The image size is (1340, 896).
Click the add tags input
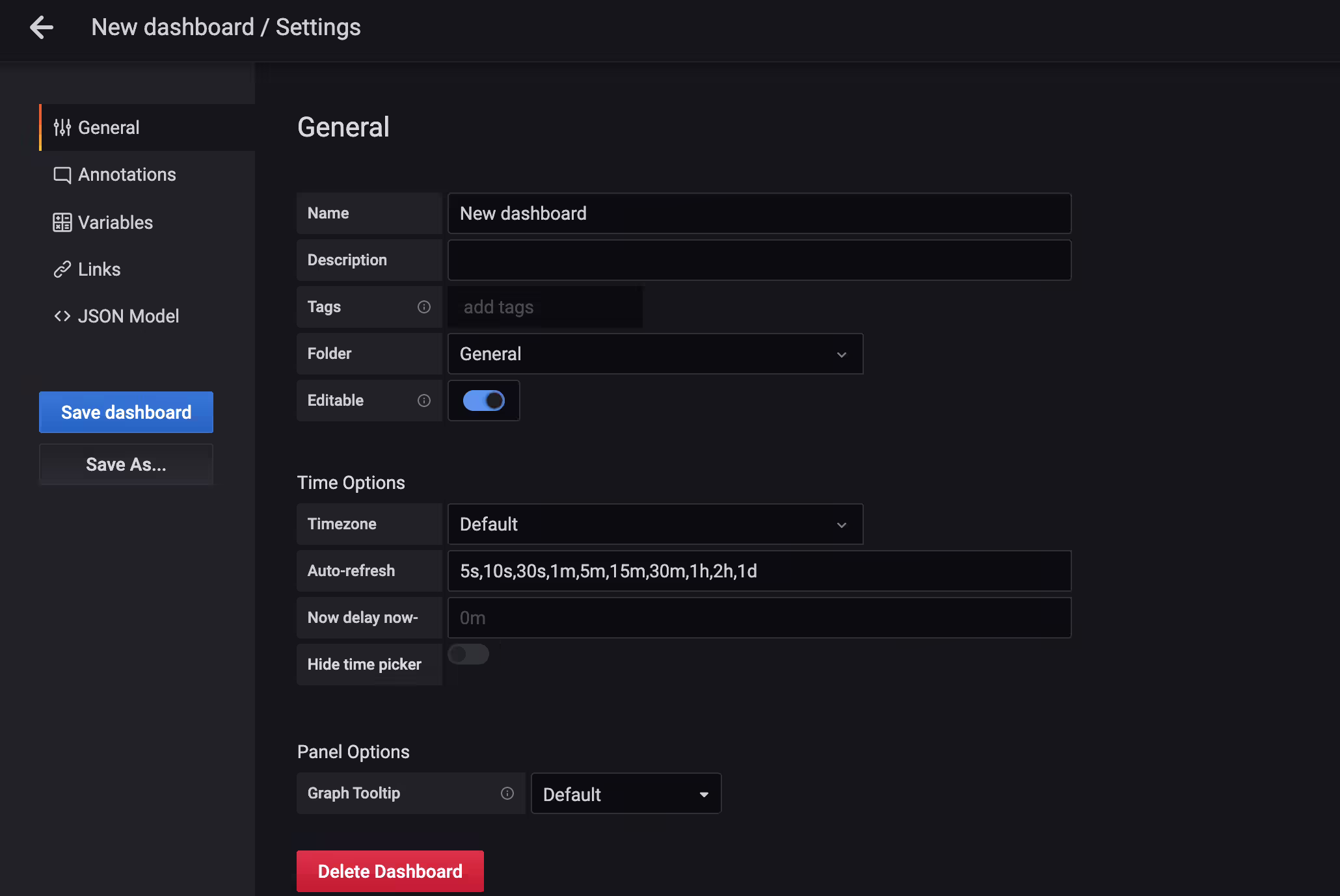pyautogui.click(x=545, y=307)
